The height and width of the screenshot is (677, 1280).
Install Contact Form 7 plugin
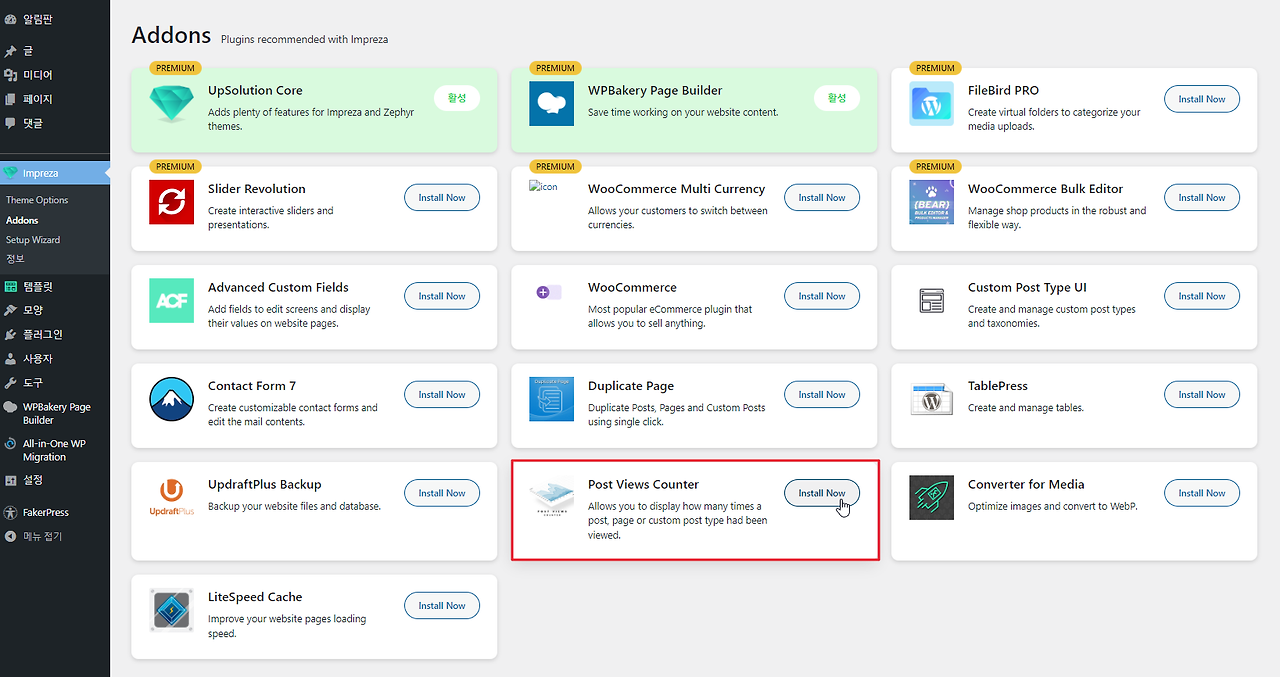442,394
